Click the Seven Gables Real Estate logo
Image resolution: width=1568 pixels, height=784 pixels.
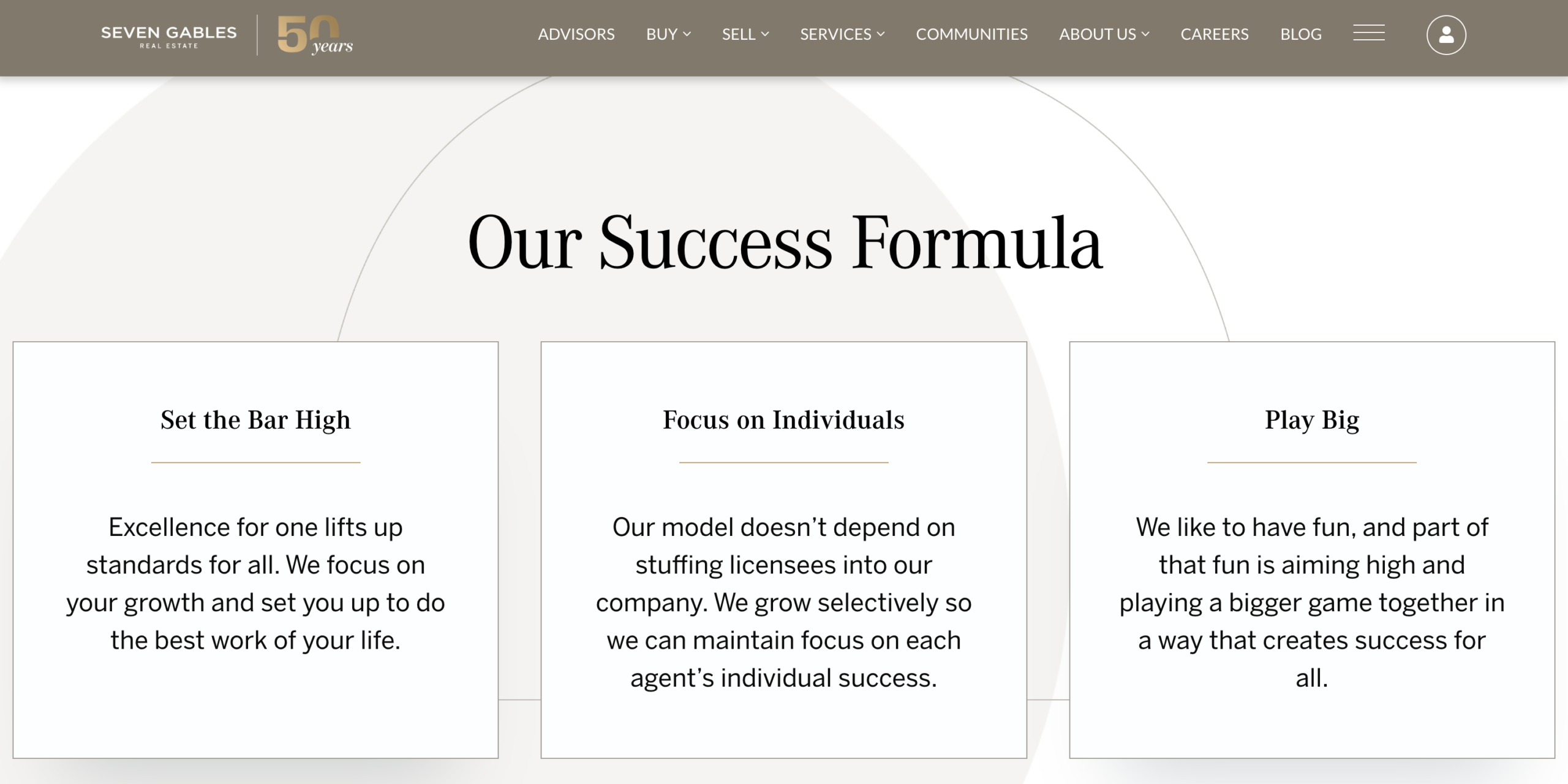(168, 36)
